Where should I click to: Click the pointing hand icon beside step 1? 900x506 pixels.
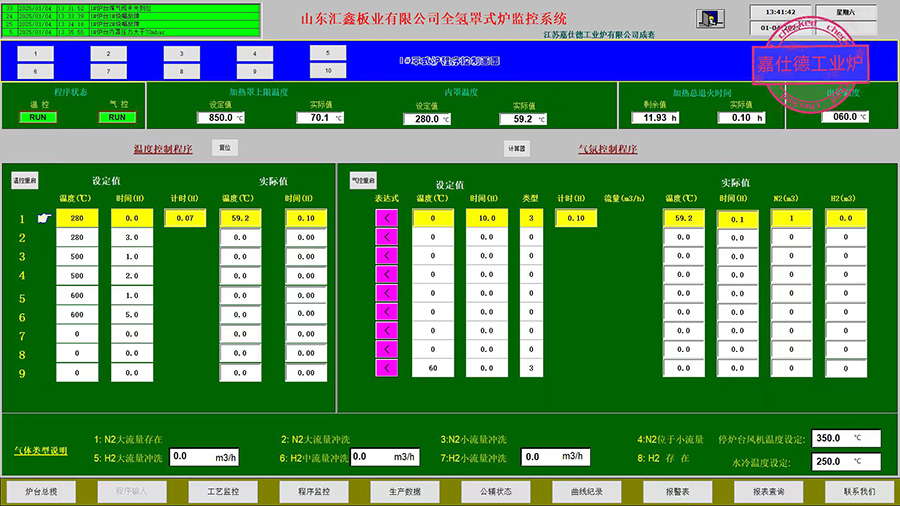43,218
